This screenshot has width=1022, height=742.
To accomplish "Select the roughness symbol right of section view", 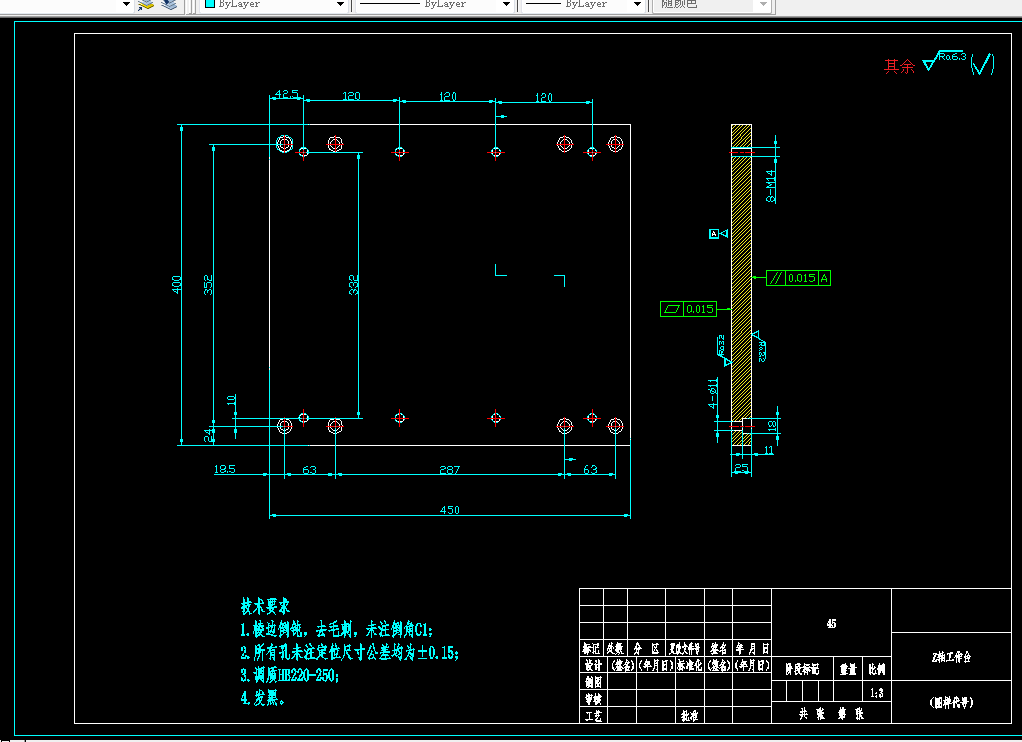I will click(x=759, y=346).
